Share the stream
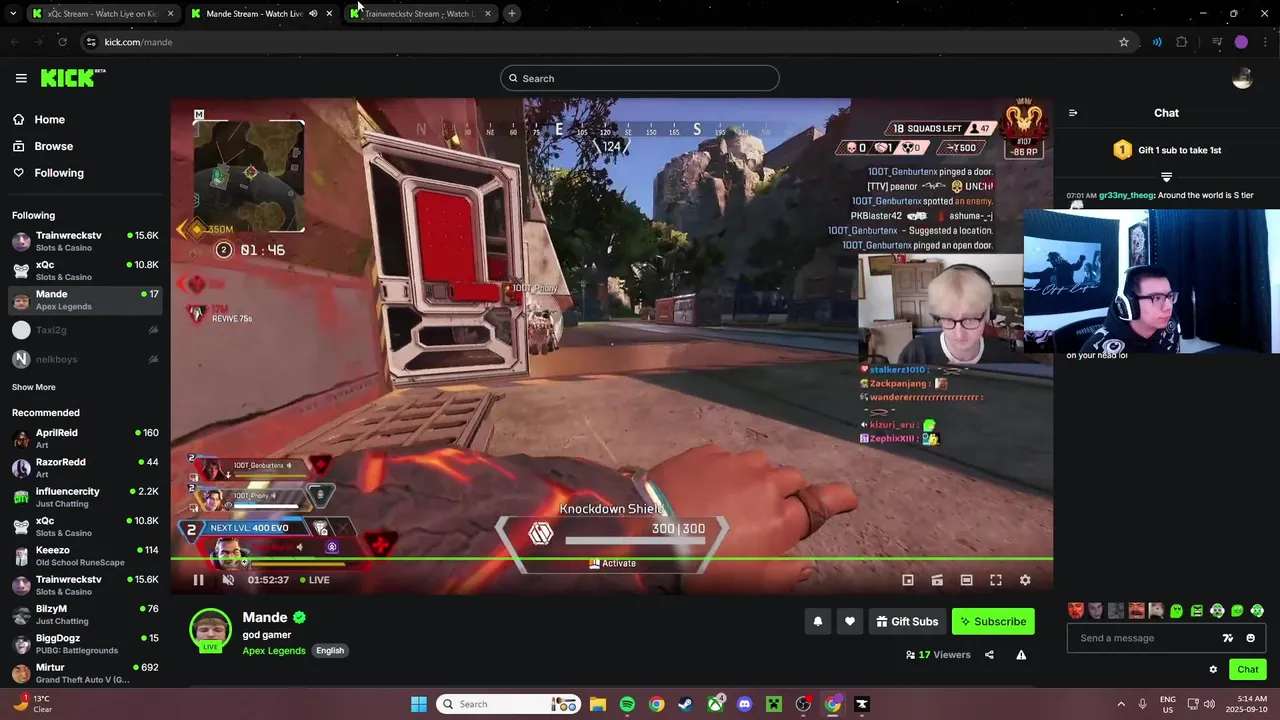 coord(989,655)
